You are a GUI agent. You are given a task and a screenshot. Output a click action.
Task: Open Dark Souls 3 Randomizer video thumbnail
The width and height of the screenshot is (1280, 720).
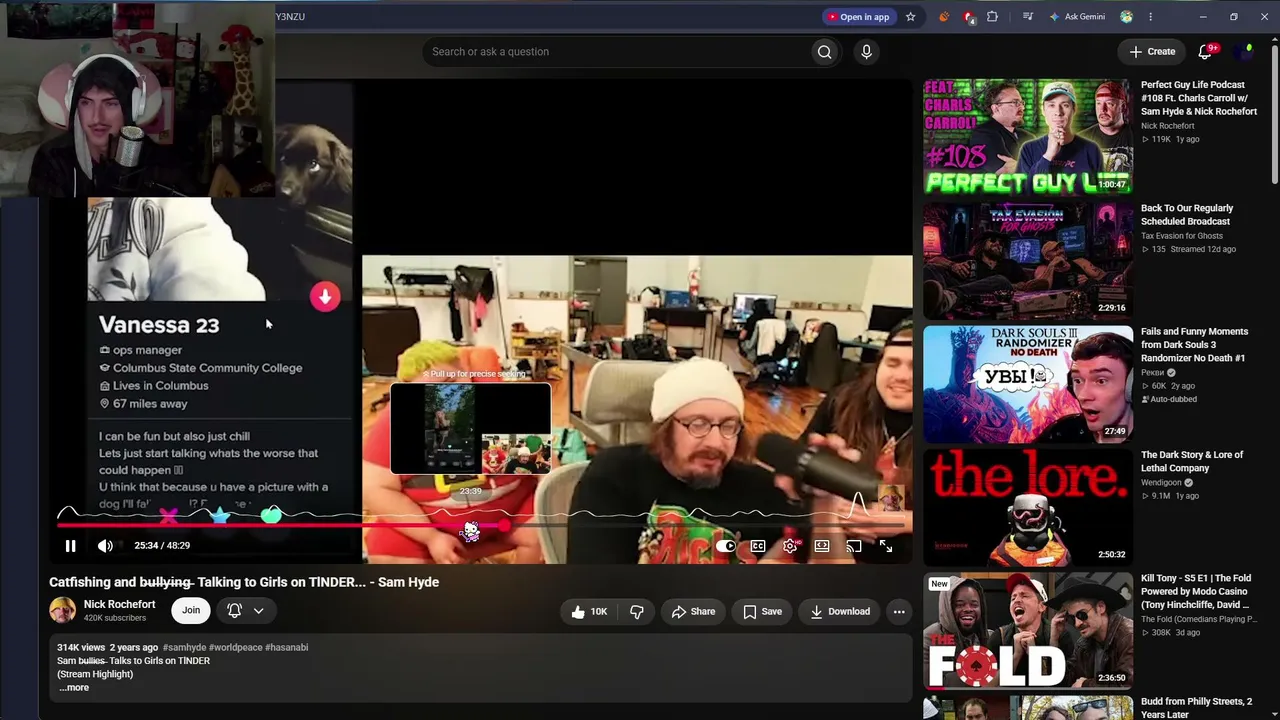tap(1028, 383)
